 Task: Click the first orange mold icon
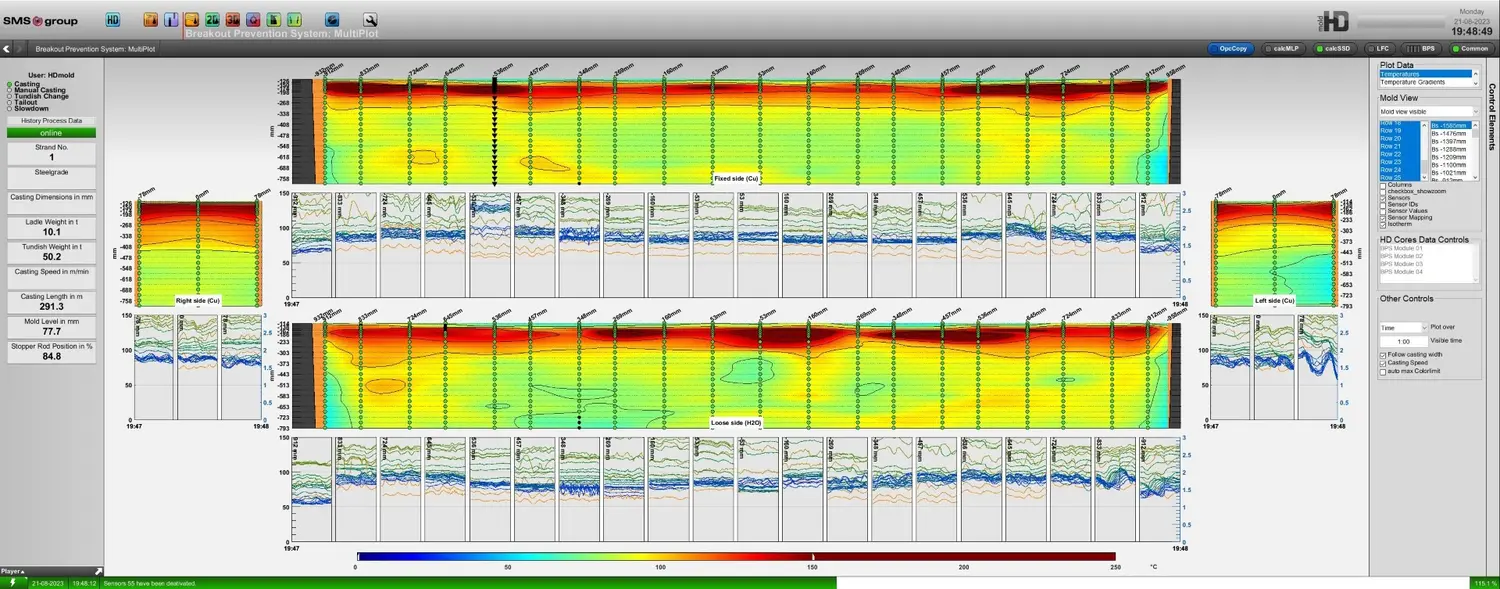(x=150, y=19)
